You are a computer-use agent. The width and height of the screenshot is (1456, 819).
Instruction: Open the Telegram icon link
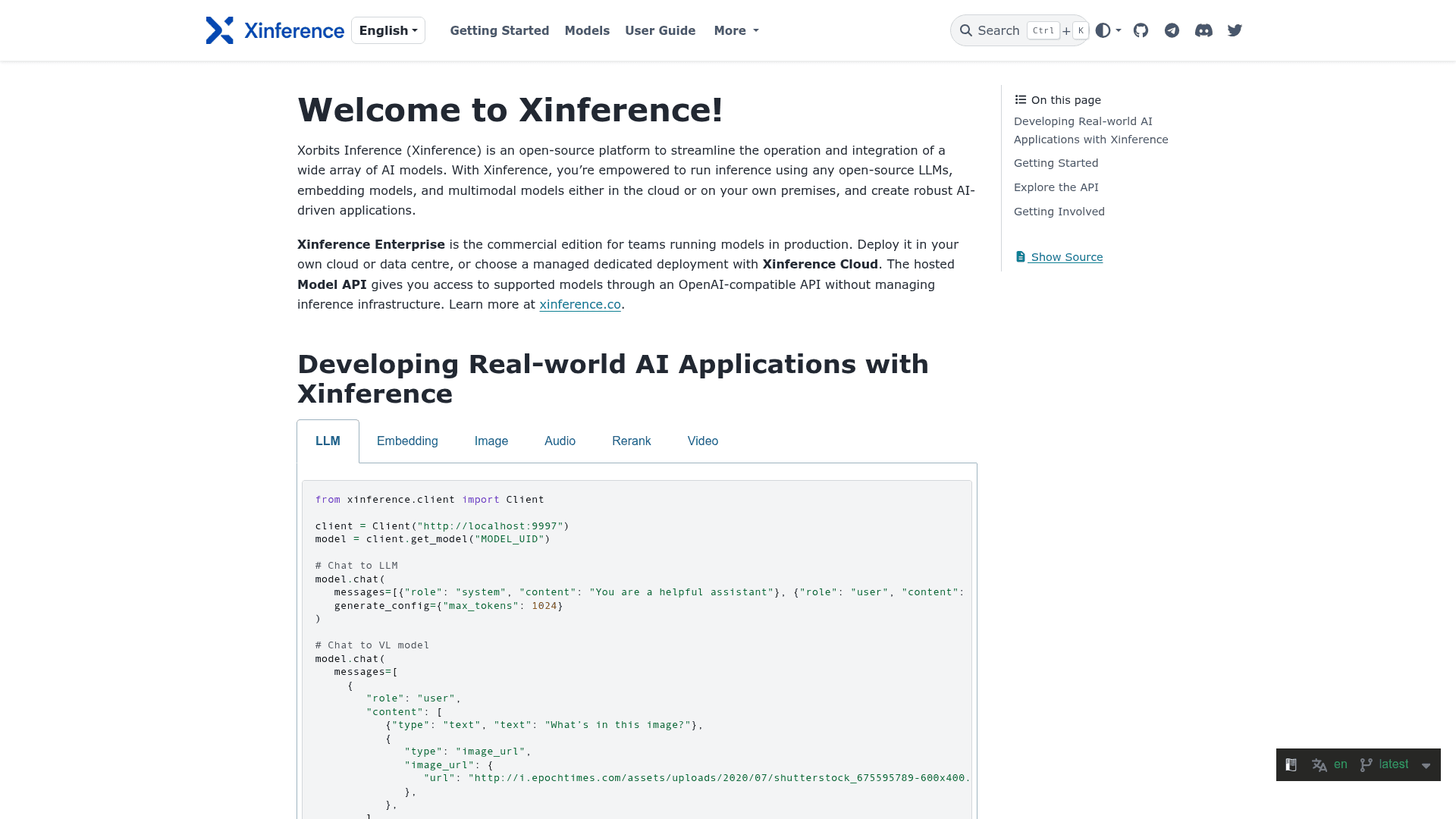(x=1172, y=30)
